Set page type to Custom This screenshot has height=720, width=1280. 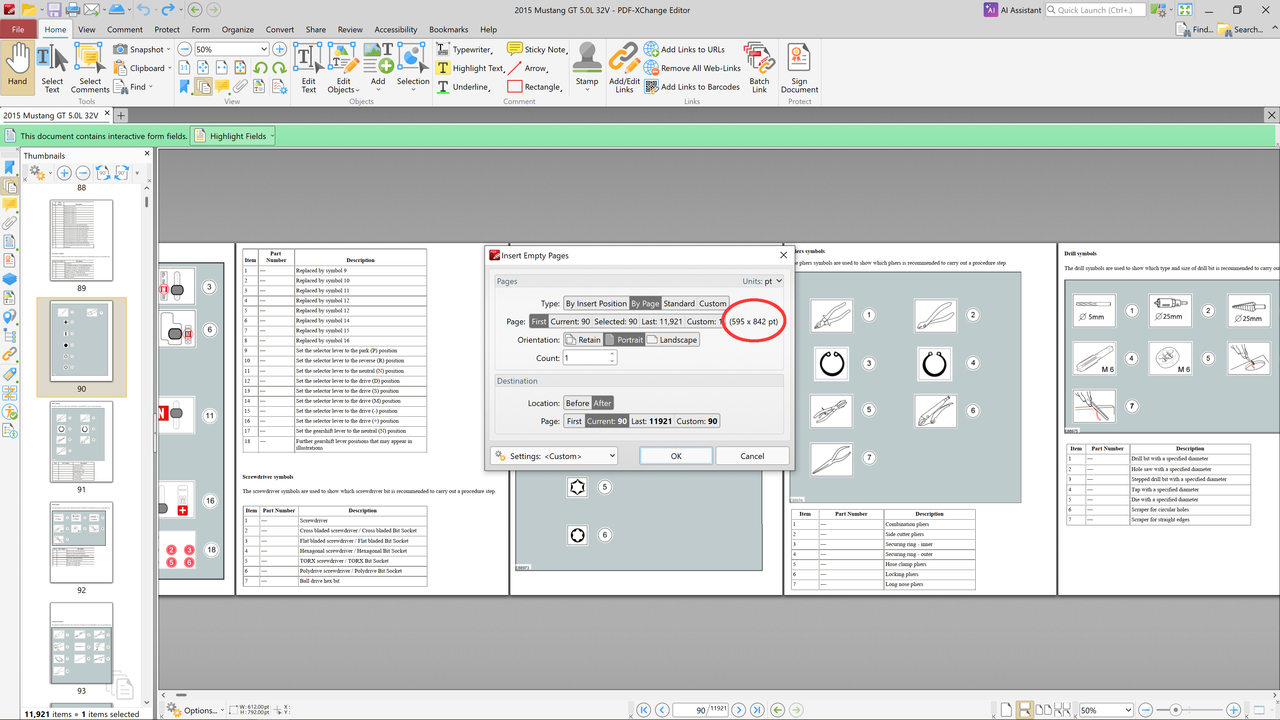point(713,303)
